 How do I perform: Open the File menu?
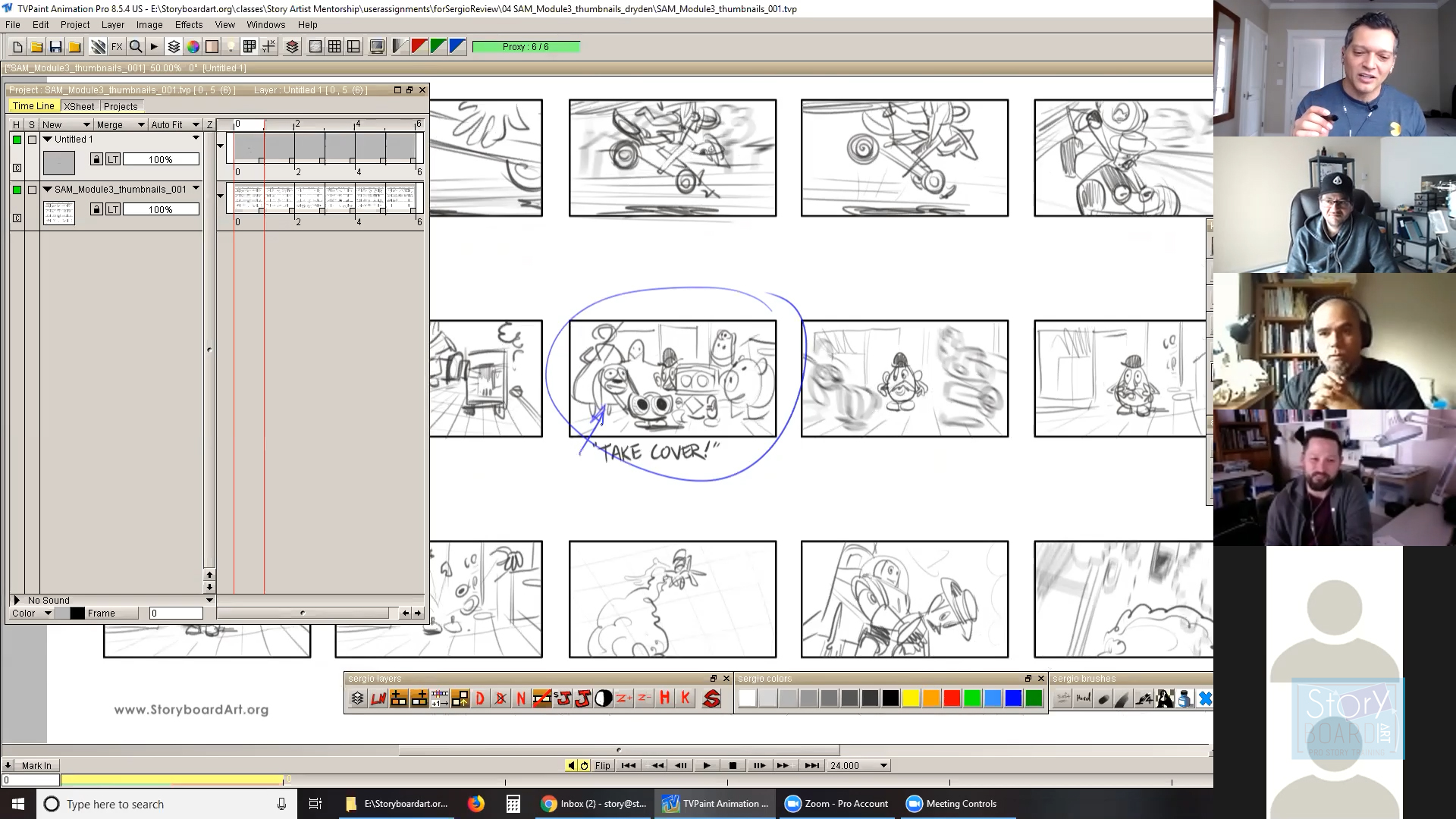[13, 25]
